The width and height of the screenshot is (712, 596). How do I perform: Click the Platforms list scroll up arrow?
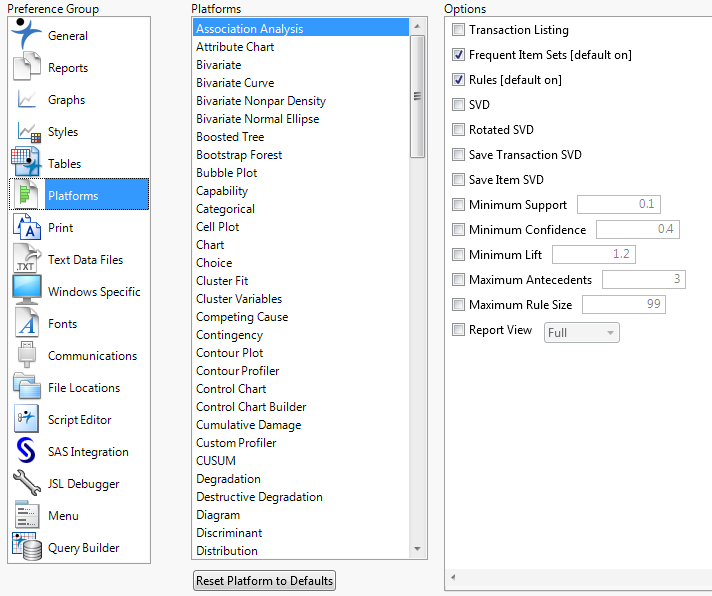tap(417, 26)
